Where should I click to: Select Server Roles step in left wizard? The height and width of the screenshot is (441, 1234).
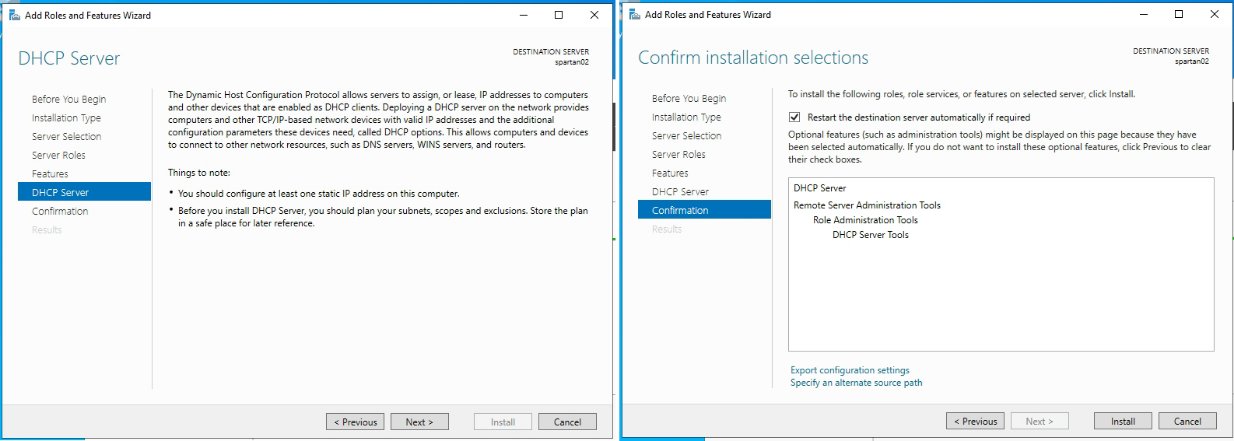pyautogui.click(x=59, y=155)
